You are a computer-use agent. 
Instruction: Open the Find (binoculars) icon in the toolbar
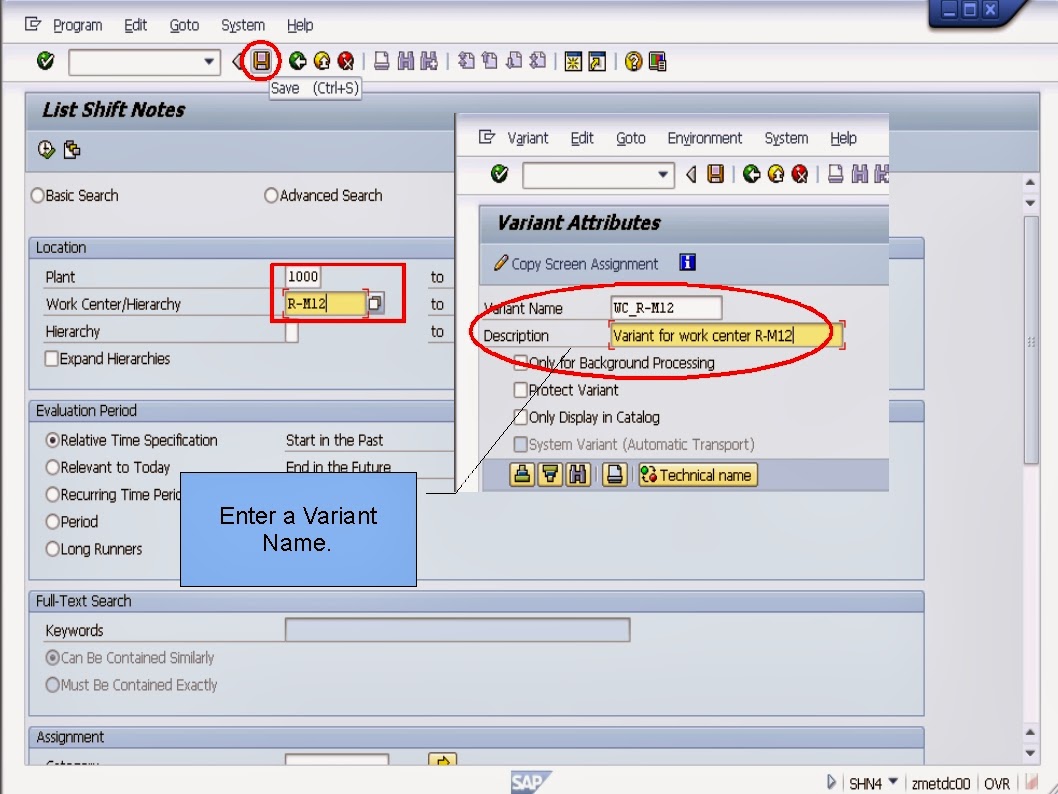tap(404, 61)
